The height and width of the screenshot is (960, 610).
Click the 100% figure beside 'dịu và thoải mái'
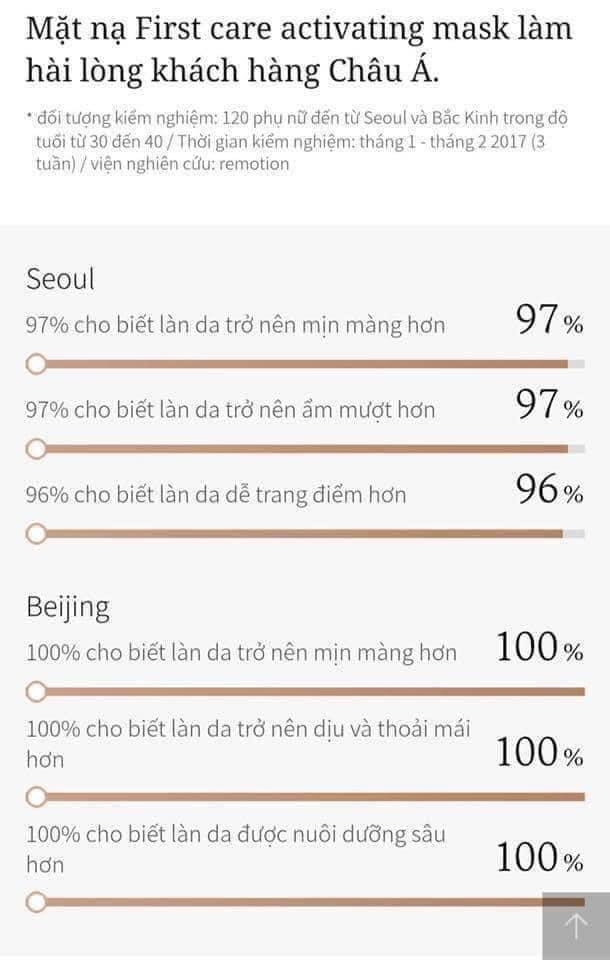point(540,752)
